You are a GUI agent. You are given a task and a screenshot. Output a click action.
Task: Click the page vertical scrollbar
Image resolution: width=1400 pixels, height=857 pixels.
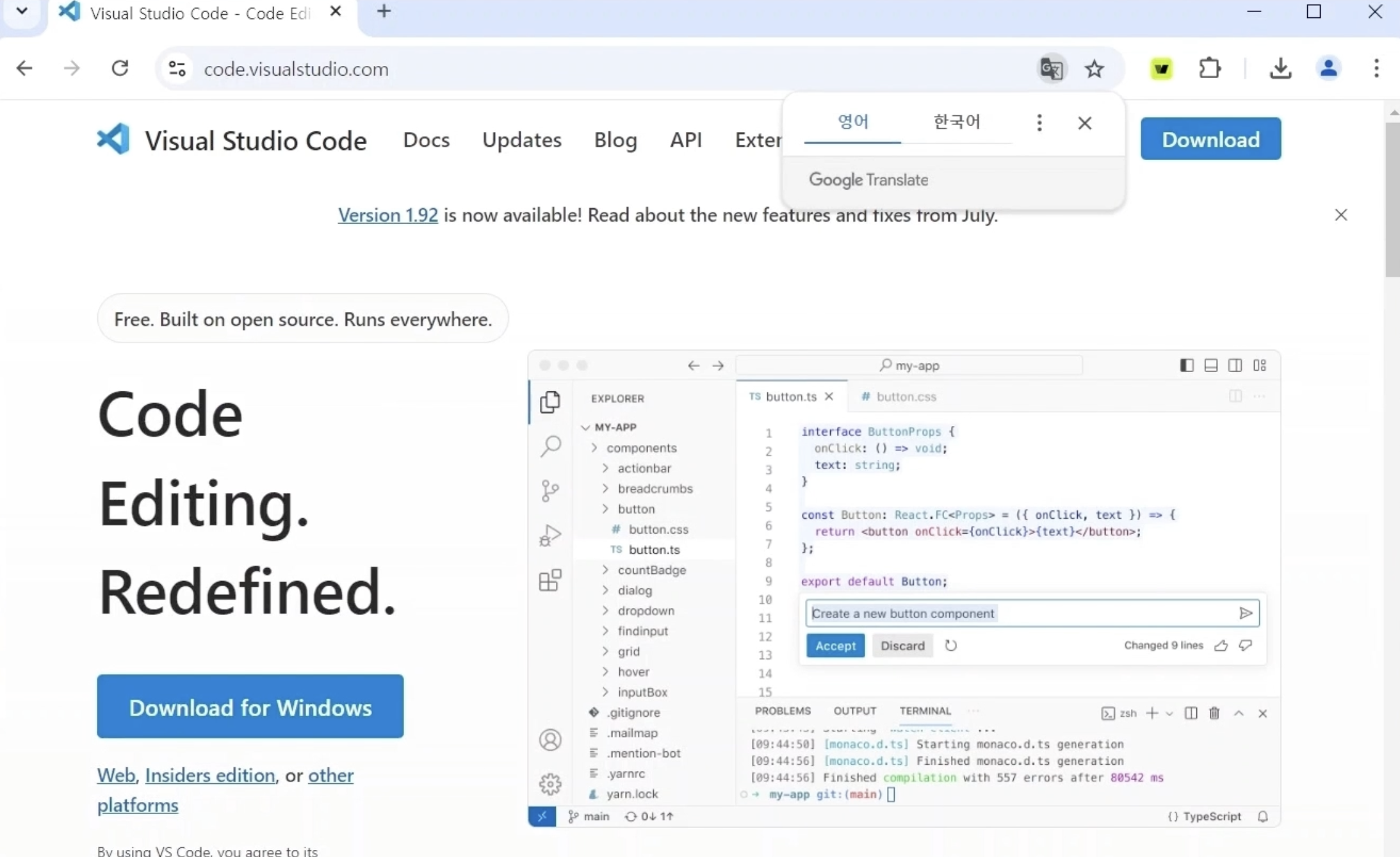[x=1392, y=199]
